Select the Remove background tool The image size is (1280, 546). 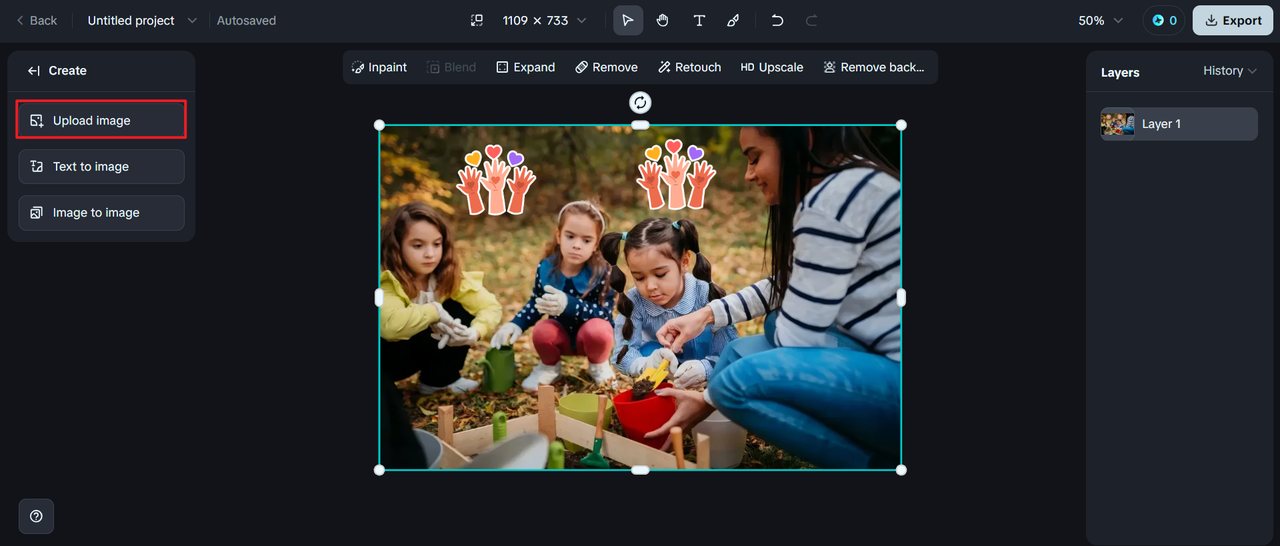pos(873,67)
